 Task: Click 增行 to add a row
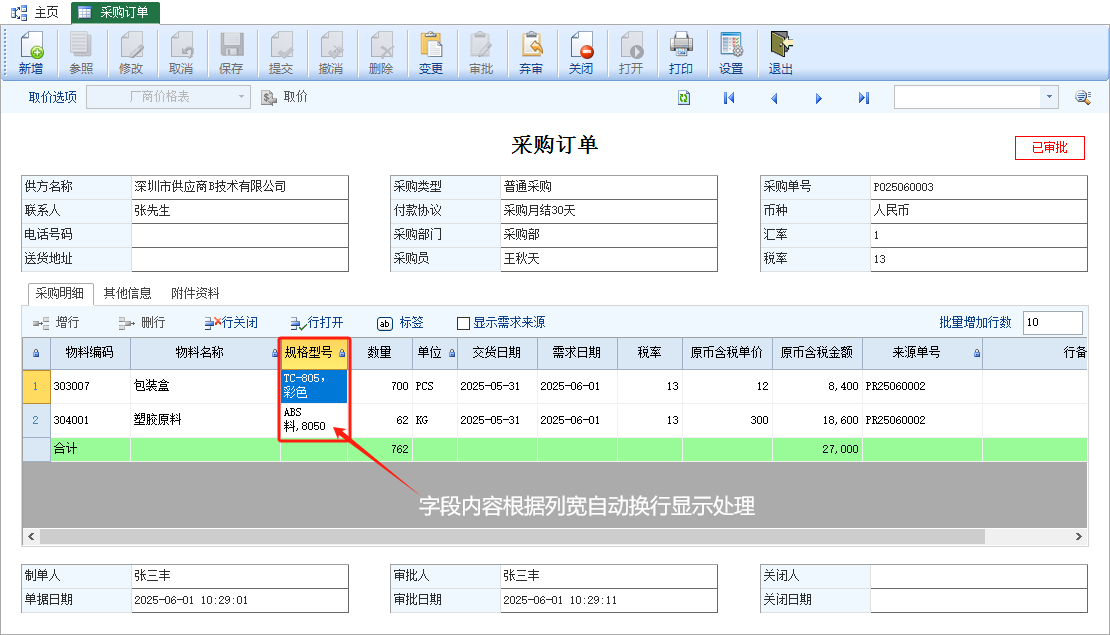(x=56, y=323)
